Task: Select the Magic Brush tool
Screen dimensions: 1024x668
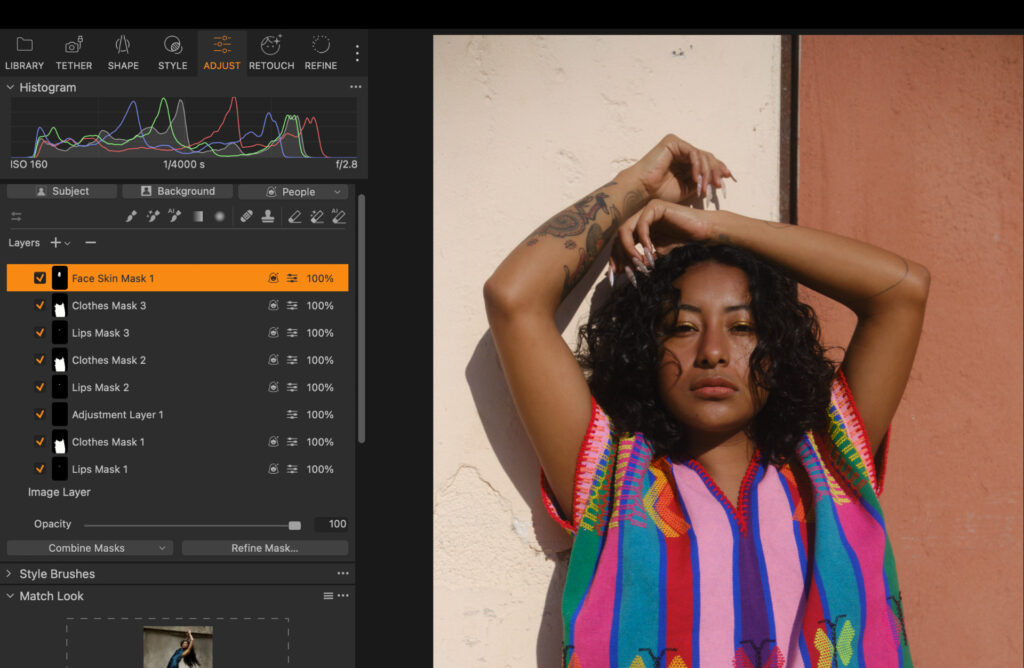Action: click(x=152, y=216)
